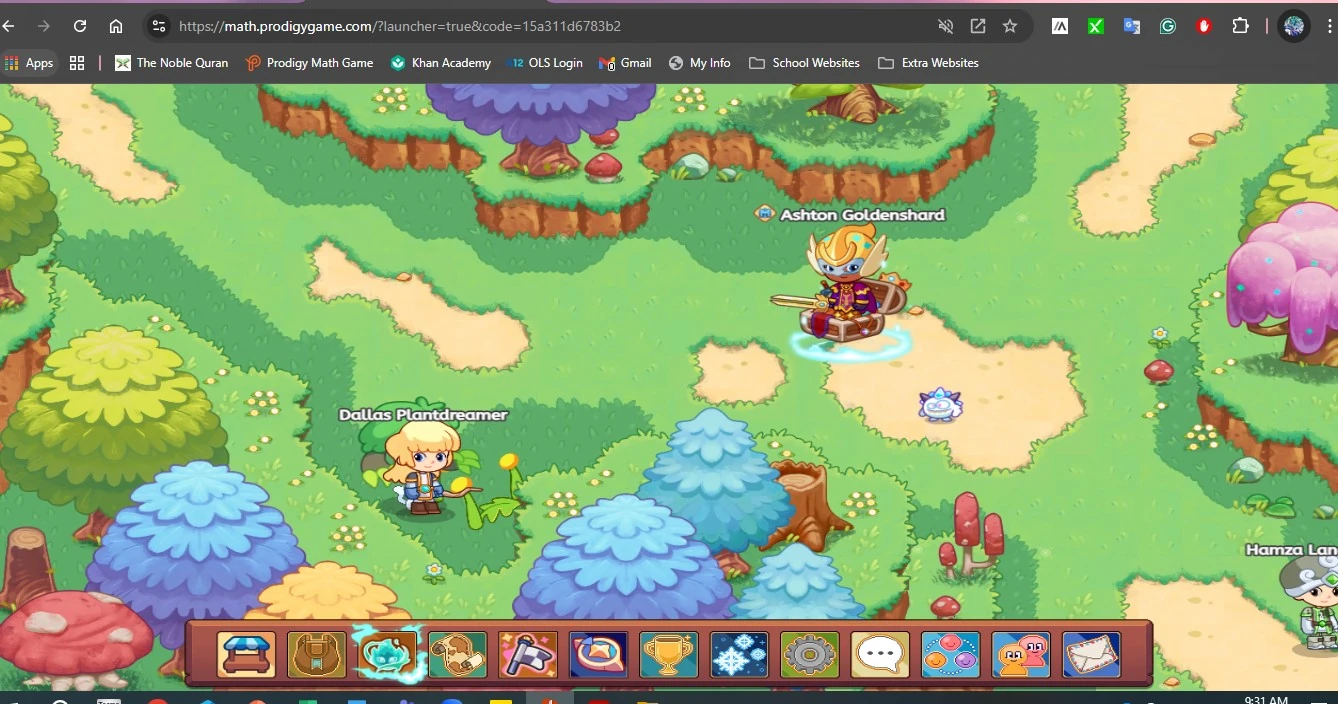The width and height of the screenshot is (1338, 704).
Task: Open the chat speech bubble
Action: click(x=879, y=655)
